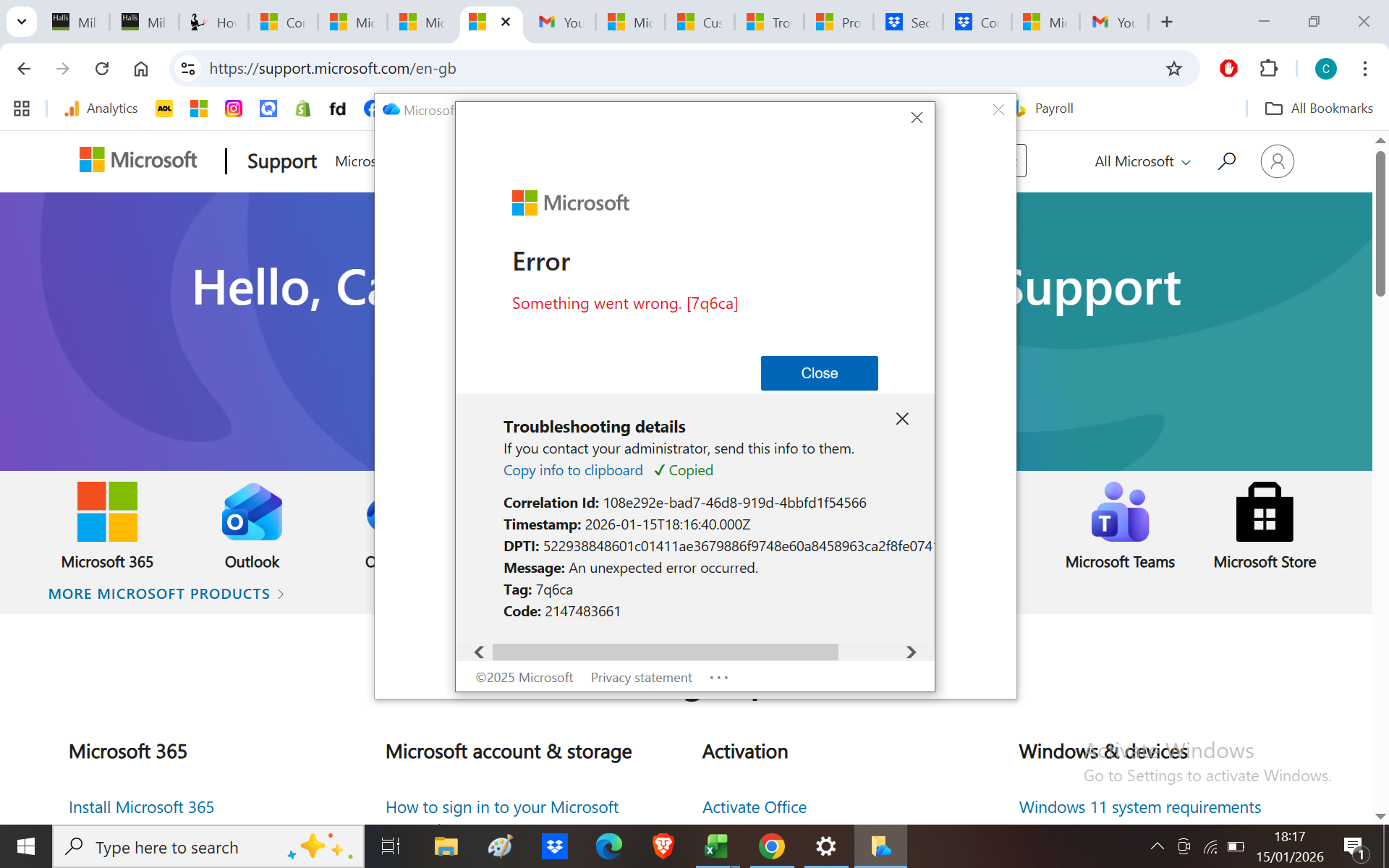Open the All Bookmarks folder
Screen dimensions: 1389x868
pyautogui.click(x=1318, y=109)
